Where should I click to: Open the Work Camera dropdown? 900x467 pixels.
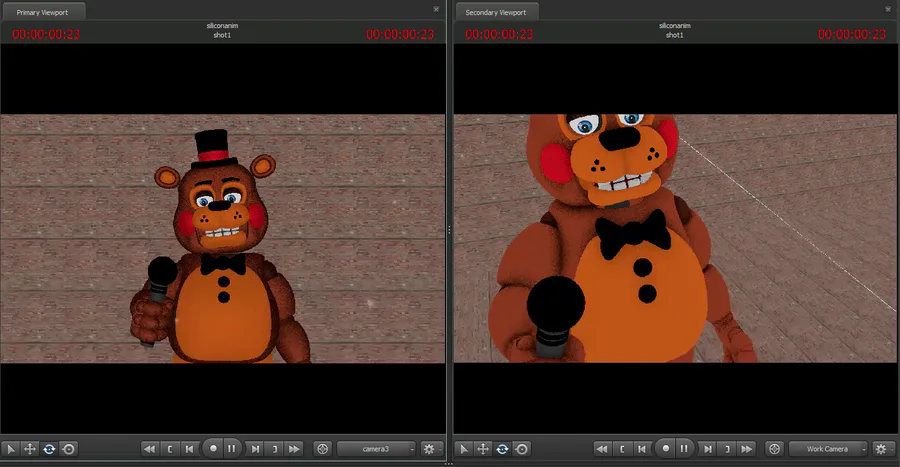coord(828,449)
